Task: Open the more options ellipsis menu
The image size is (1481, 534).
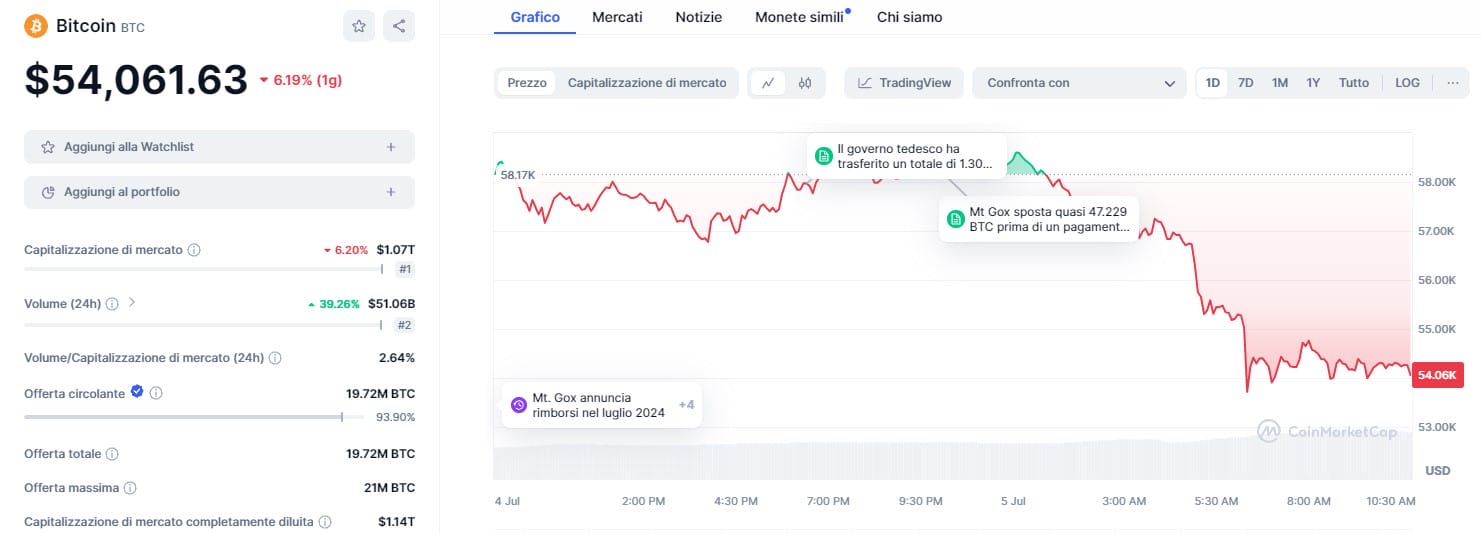Action: [1452, 83]
